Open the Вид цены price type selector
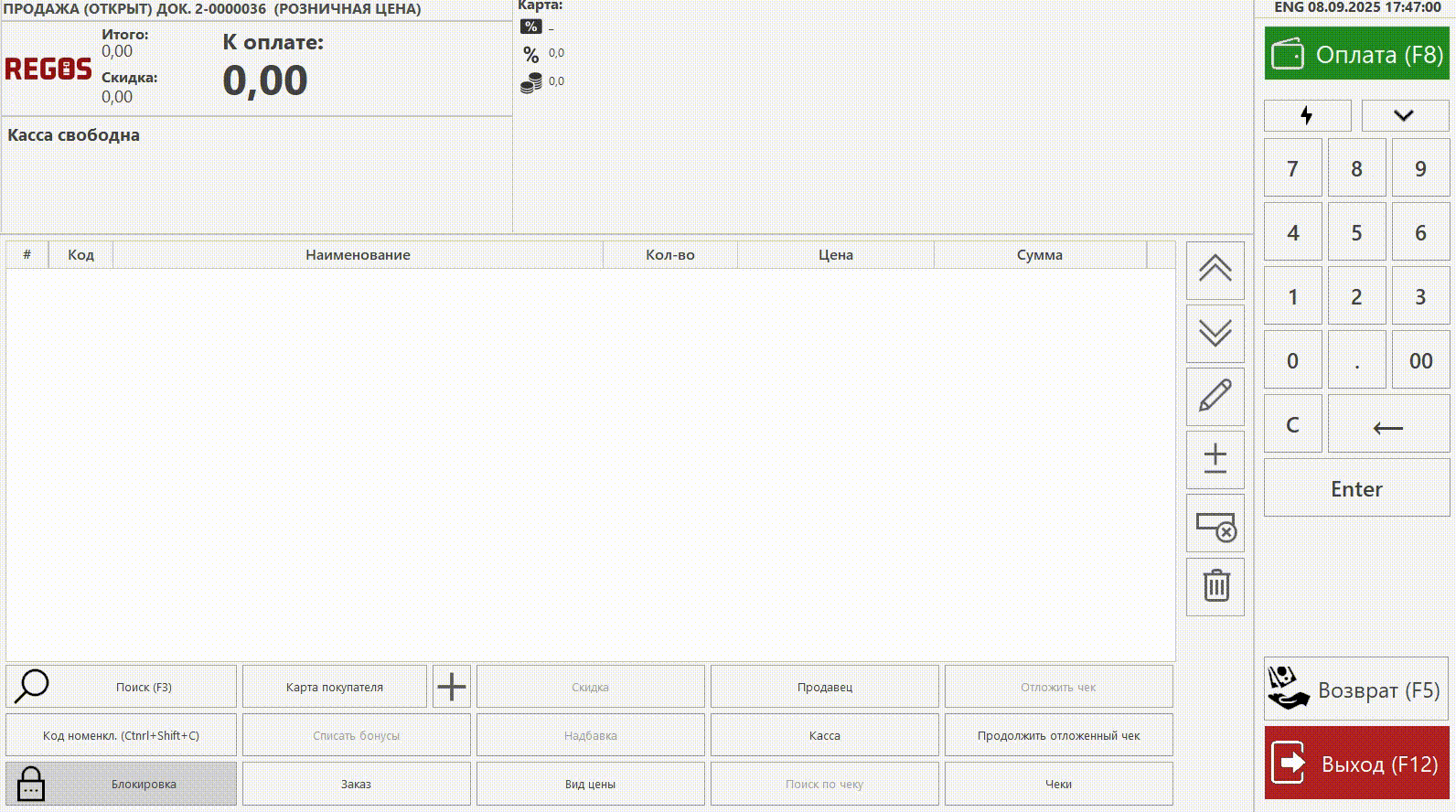 590,784
